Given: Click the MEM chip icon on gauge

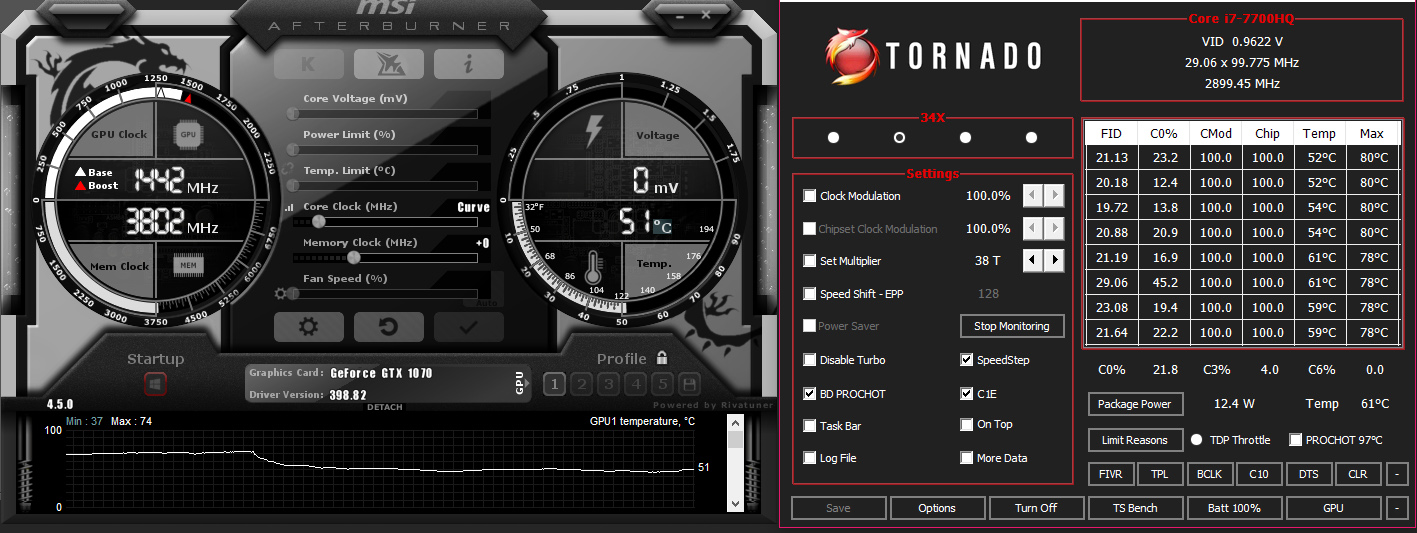Looking at the screenshot, I should click(x=187, y=265).
